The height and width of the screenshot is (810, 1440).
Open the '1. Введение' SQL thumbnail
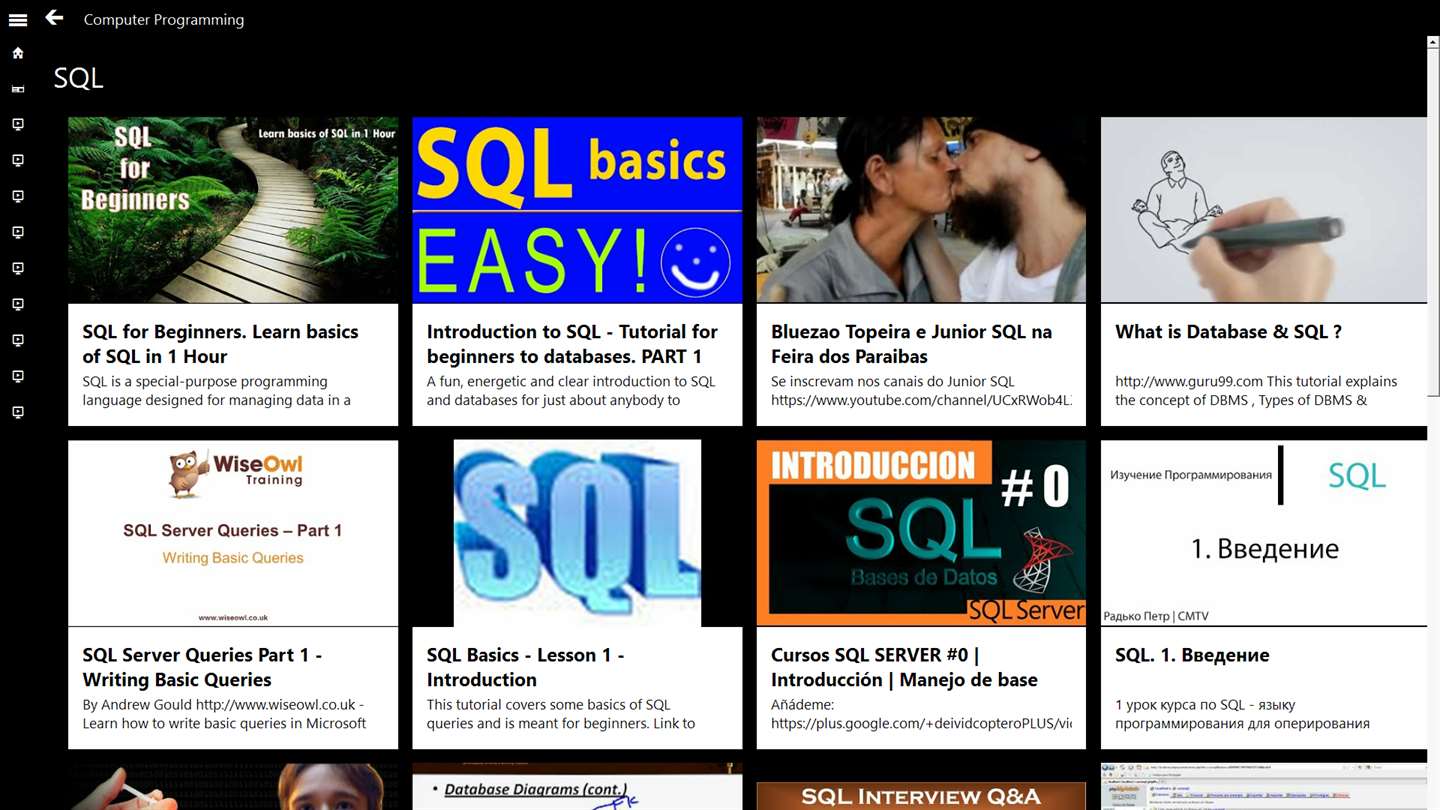tap(1264, 533)
